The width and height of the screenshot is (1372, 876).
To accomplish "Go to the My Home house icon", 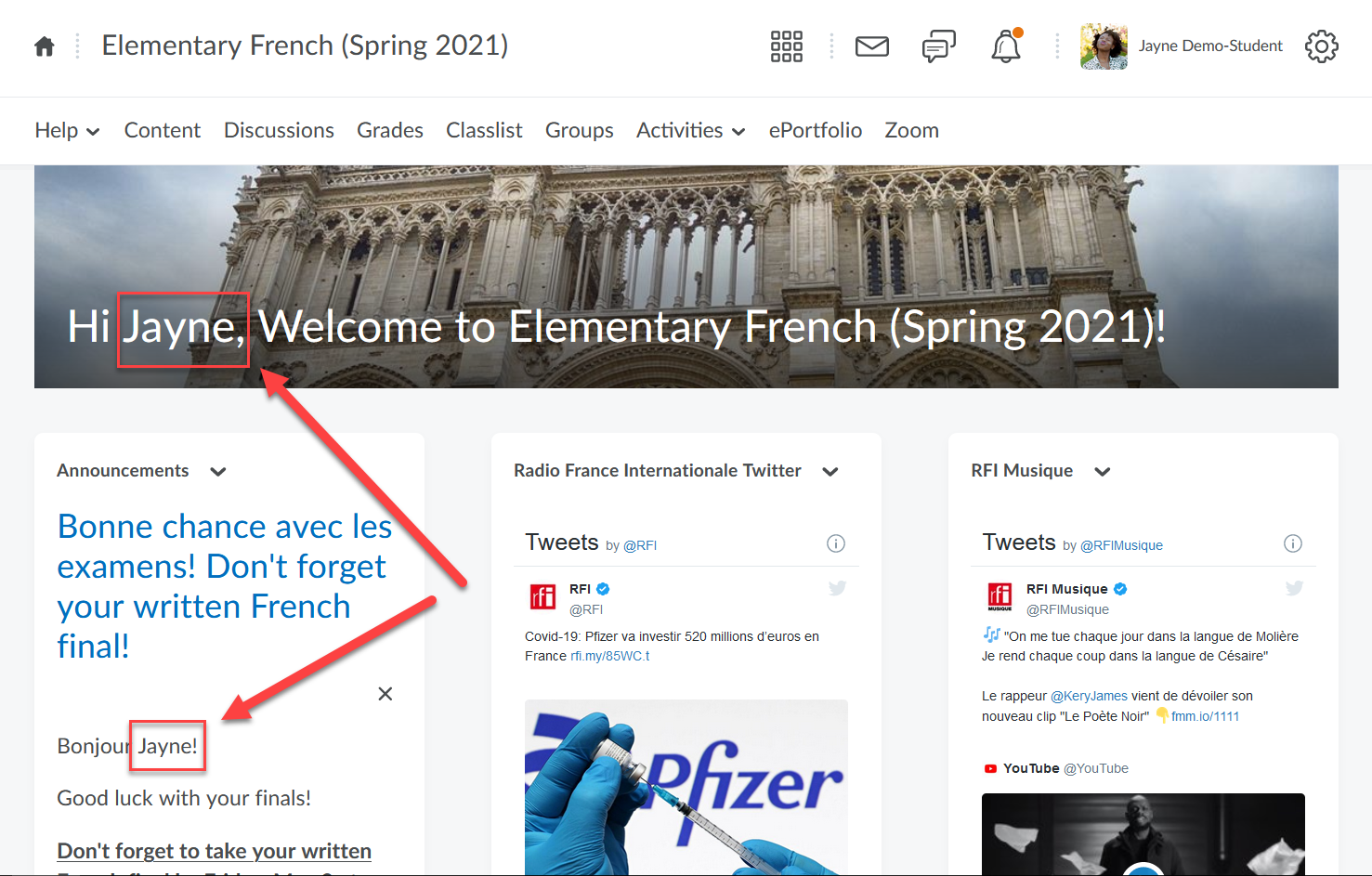I will tap(44, 46).
